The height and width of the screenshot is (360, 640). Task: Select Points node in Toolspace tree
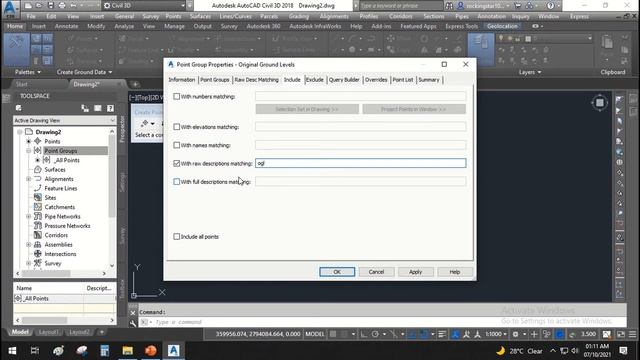tap(52, 141)
